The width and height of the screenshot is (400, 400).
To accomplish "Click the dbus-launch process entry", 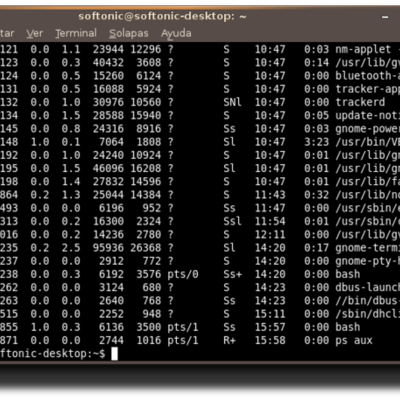I will (367, 288).
